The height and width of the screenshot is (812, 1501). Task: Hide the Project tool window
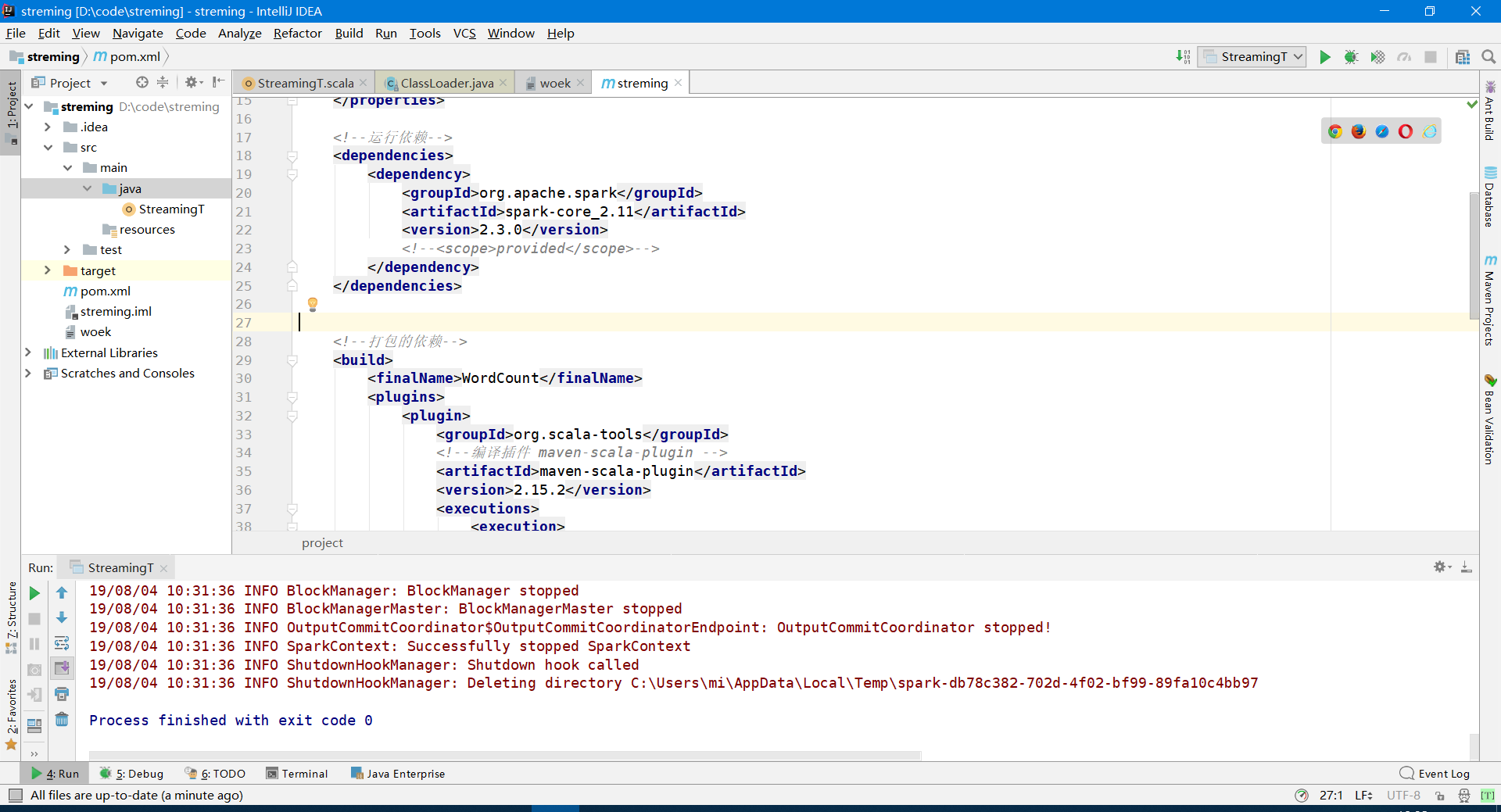coord(218,82)
